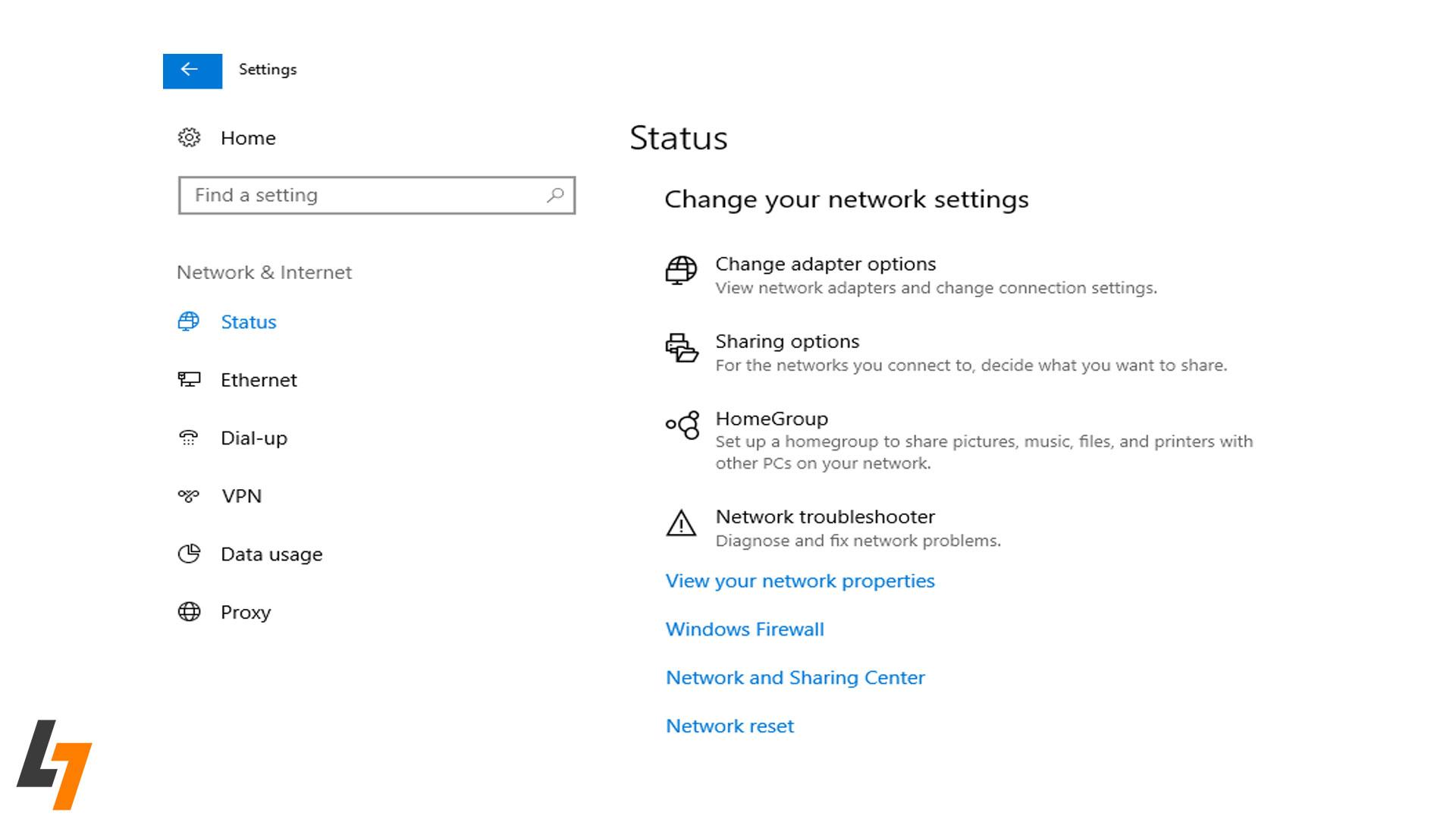This screenshot has width=1456, height=819.
Task: Open the VPN settings section
Action: (241, 496)
